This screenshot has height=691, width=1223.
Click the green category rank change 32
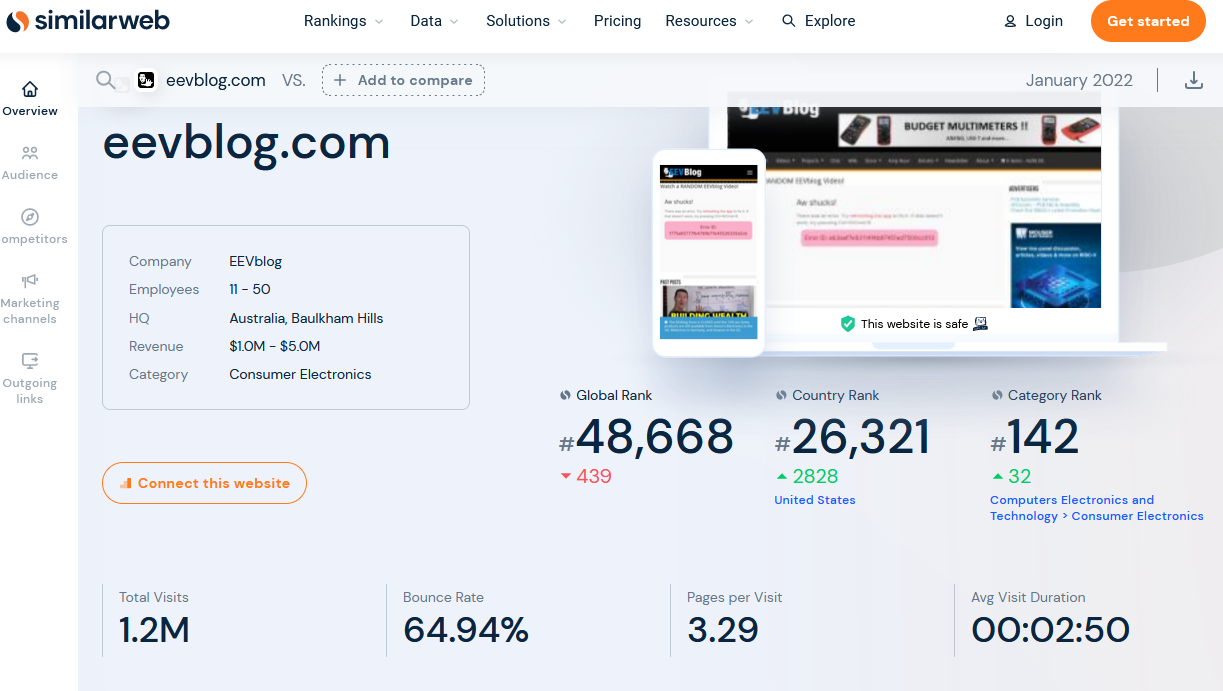coord(1011,476)
